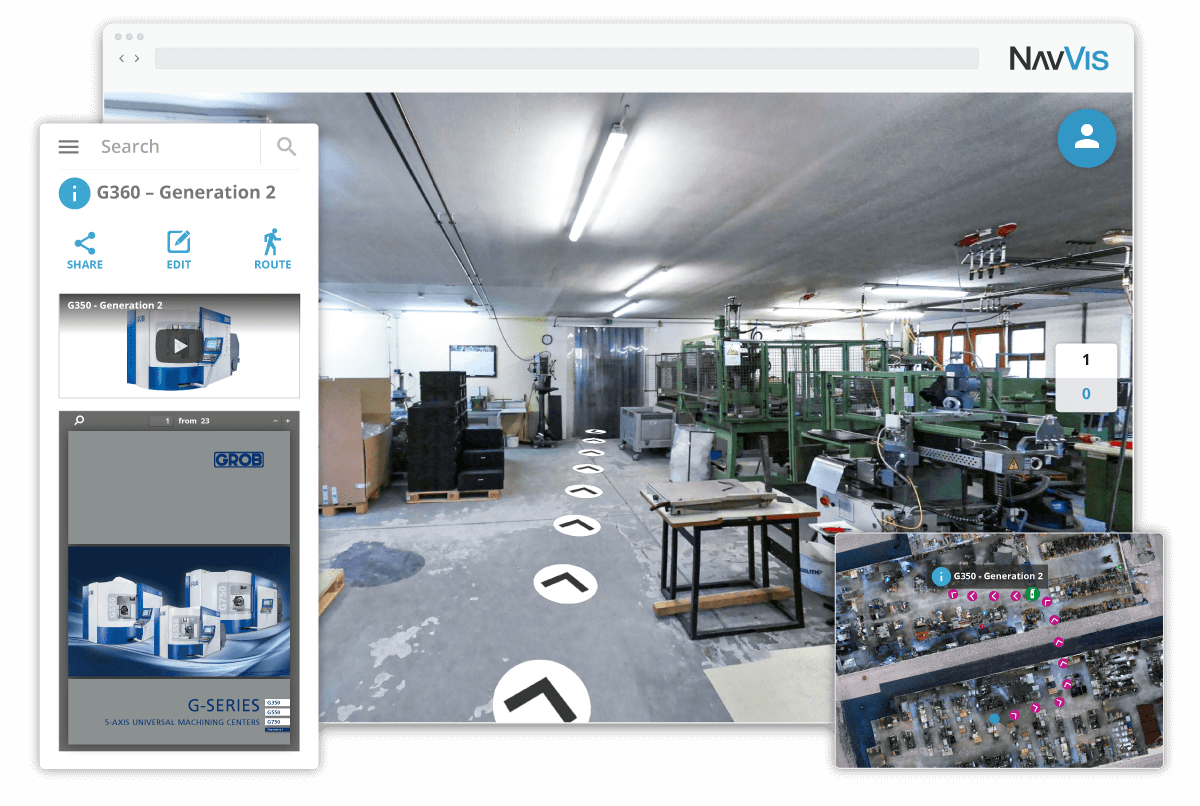The height and width of the screenshot is (806, 1200).
Task: Click the blue current-location dot on the minimap
Action: click(x=993, y=718)
